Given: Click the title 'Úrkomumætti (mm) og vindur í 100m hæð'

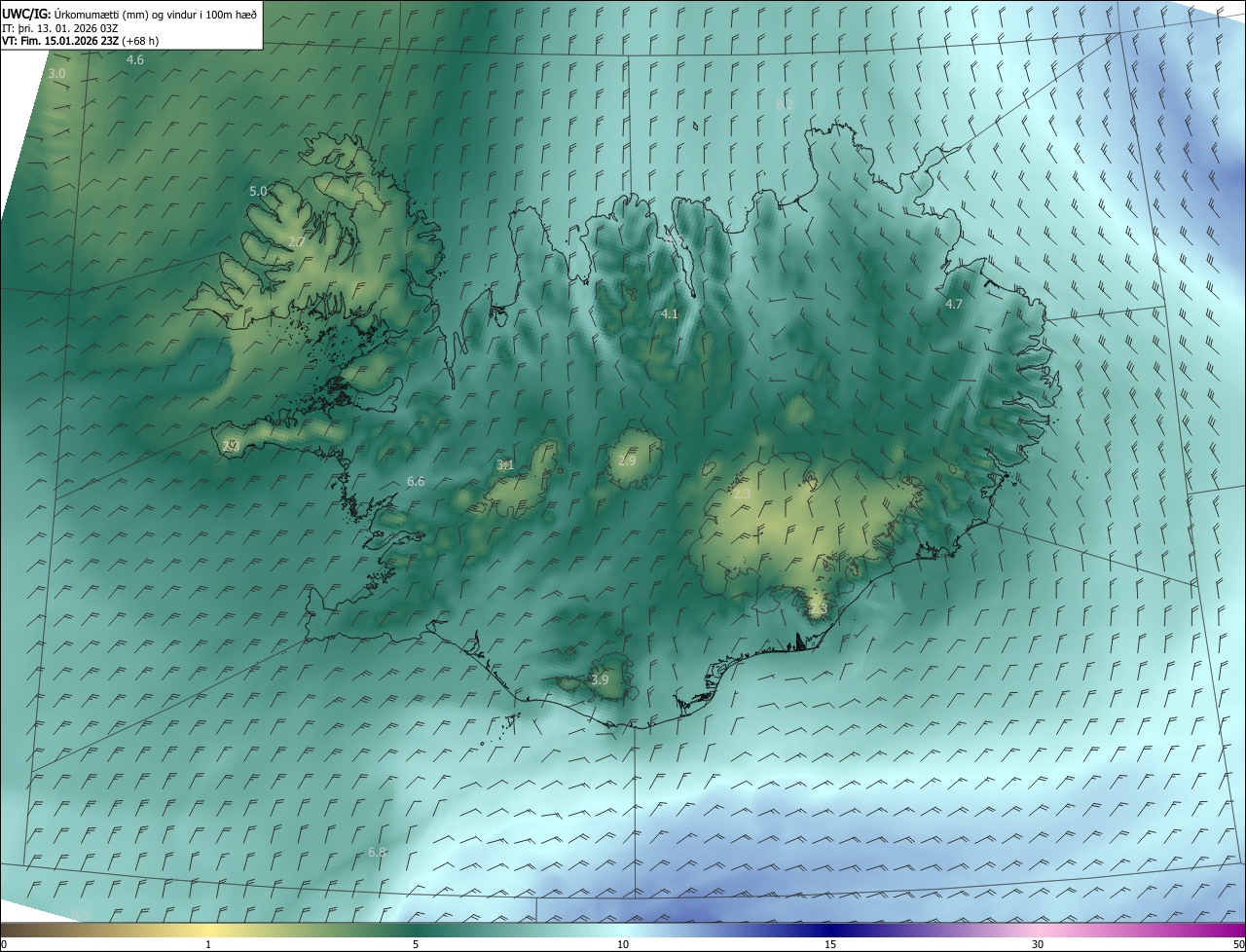Looking at the screenshot, I should [x=156, y=14].
